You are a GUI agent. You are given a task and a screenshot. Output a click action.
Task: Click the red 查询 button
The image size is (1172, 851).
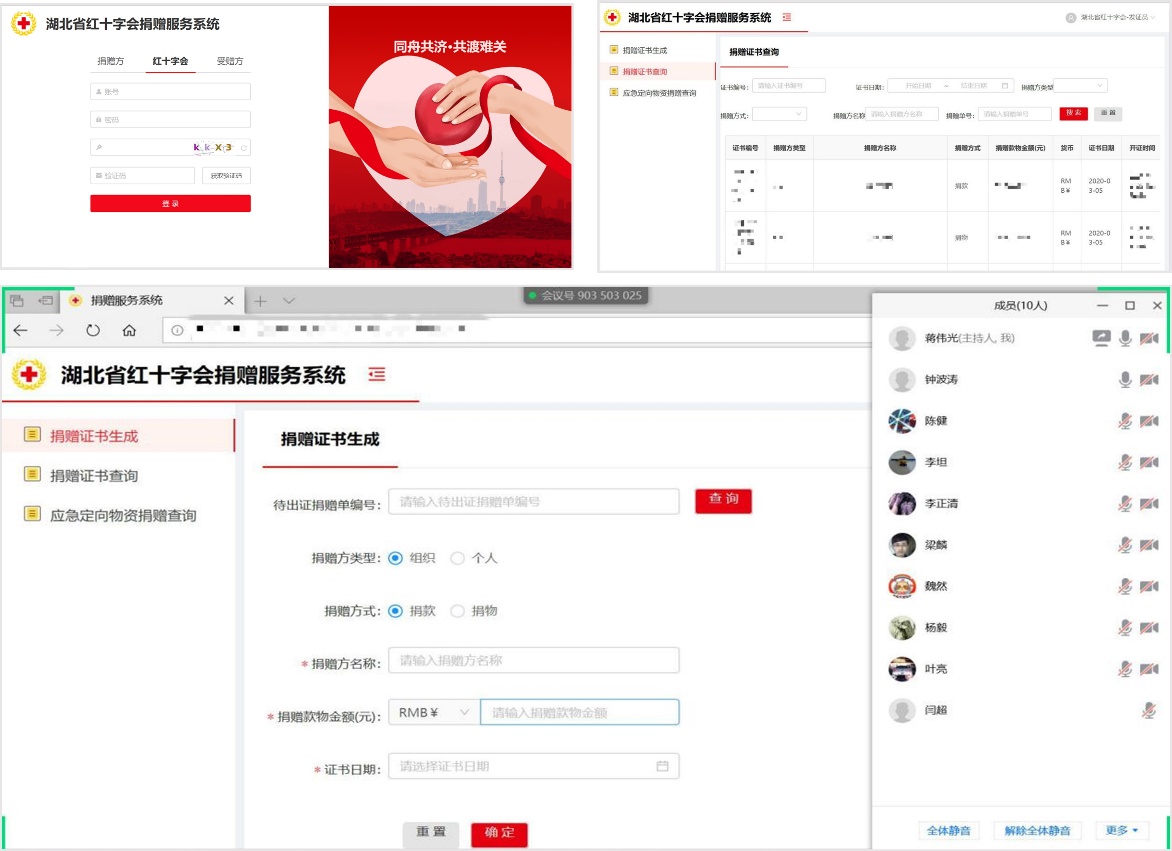tap(723, 500)
